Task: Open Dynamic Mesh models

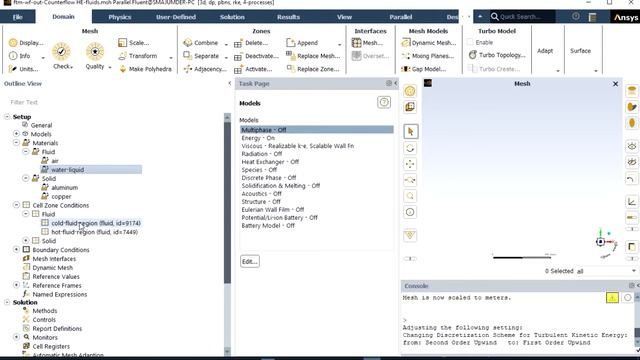Action: click(429, 42)
